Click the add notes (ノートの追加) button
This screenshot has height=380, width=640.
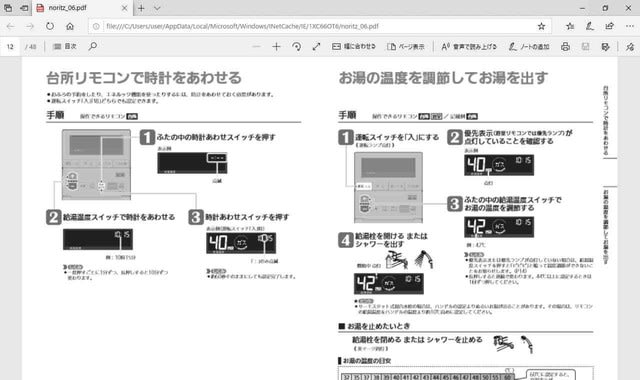click(529, 47)
